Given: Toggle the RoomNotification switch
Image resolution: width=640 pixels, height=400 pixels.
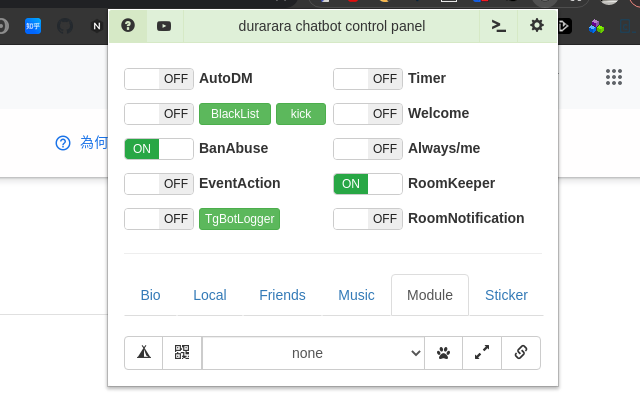Looking at the screenshot, I should (368, 219).
